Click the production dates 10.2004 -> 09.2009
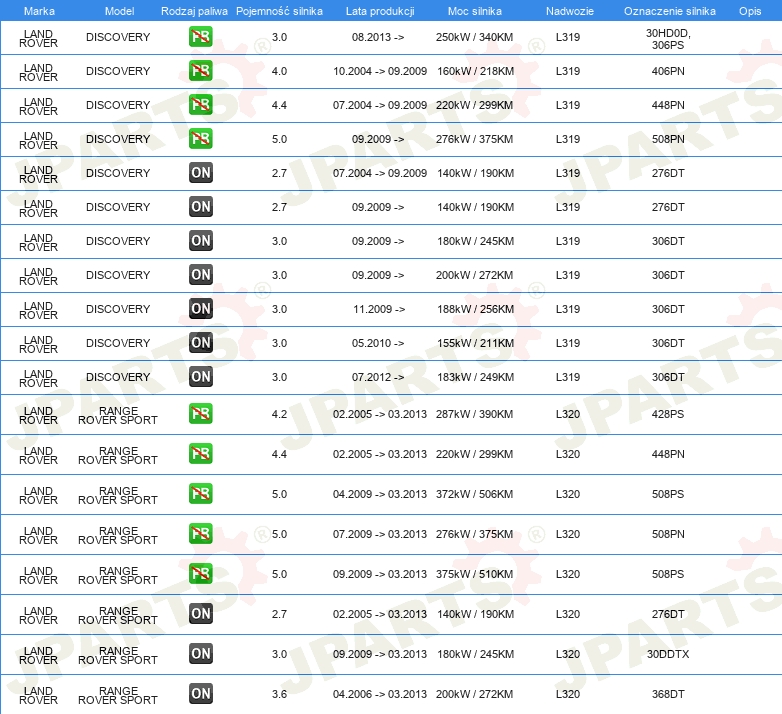The height and width of the screenshot is (714, 782). (380, 71)
